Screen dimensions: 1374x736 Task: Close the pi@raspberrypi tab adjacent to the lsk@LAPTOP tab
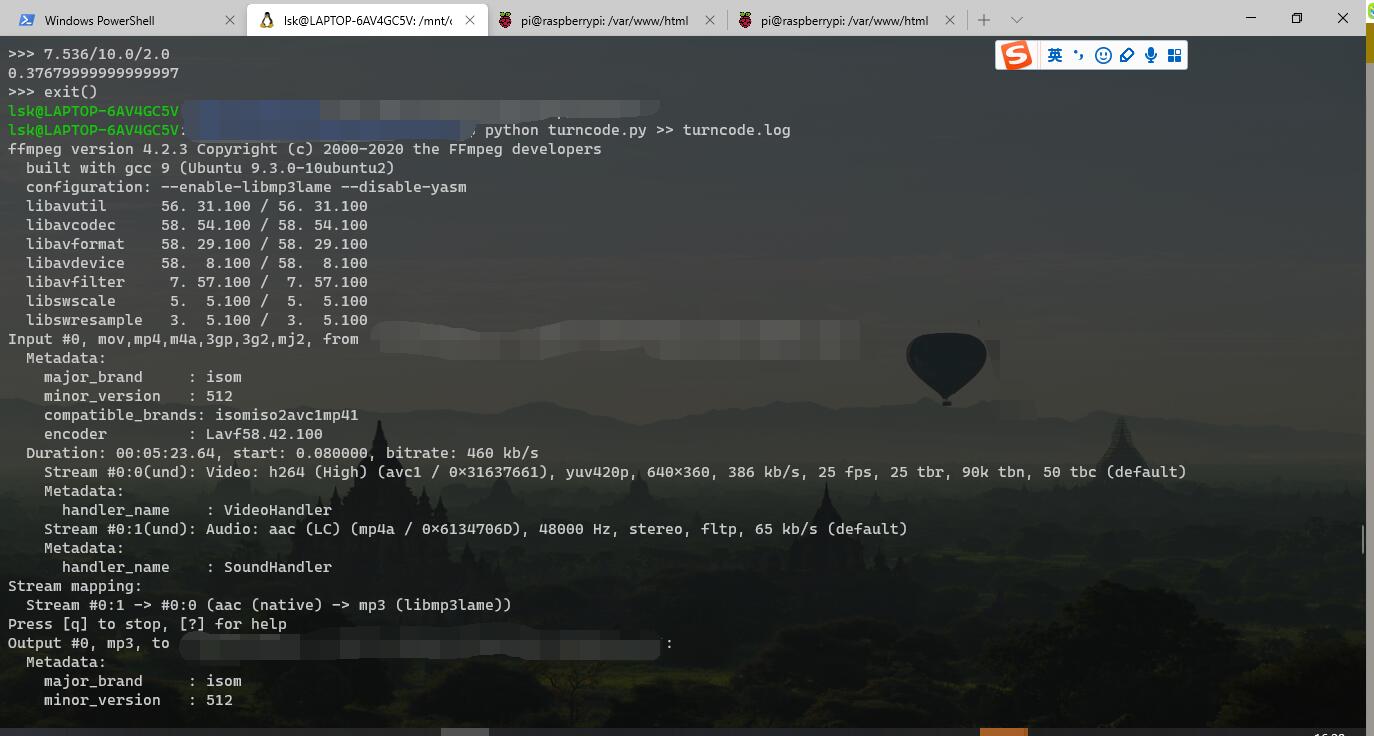(710, 20)
